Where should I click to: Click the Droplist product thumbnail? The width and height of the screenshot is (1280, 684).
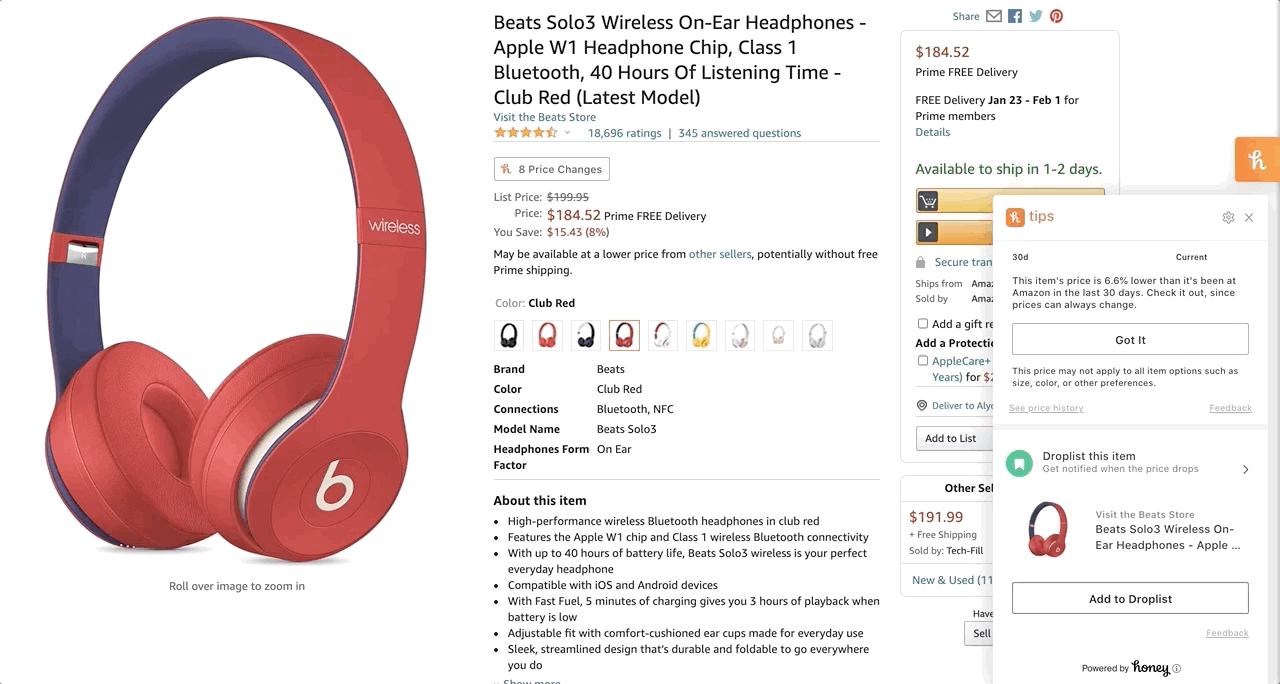[1047, 530]
